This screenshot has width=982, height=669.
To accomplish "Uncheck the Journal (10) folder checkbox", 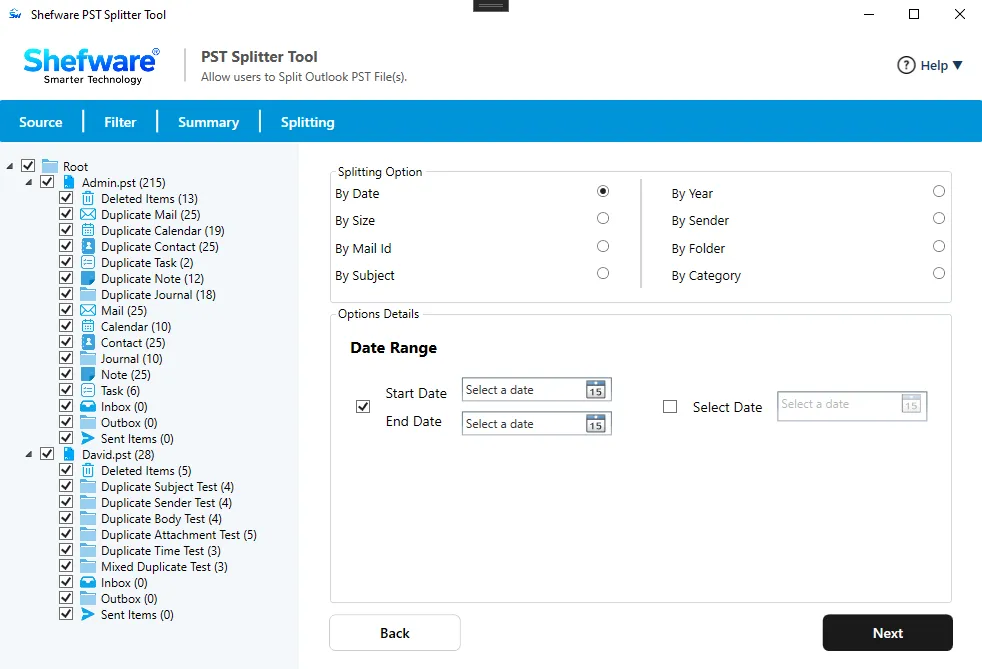I will pos(66,358).
